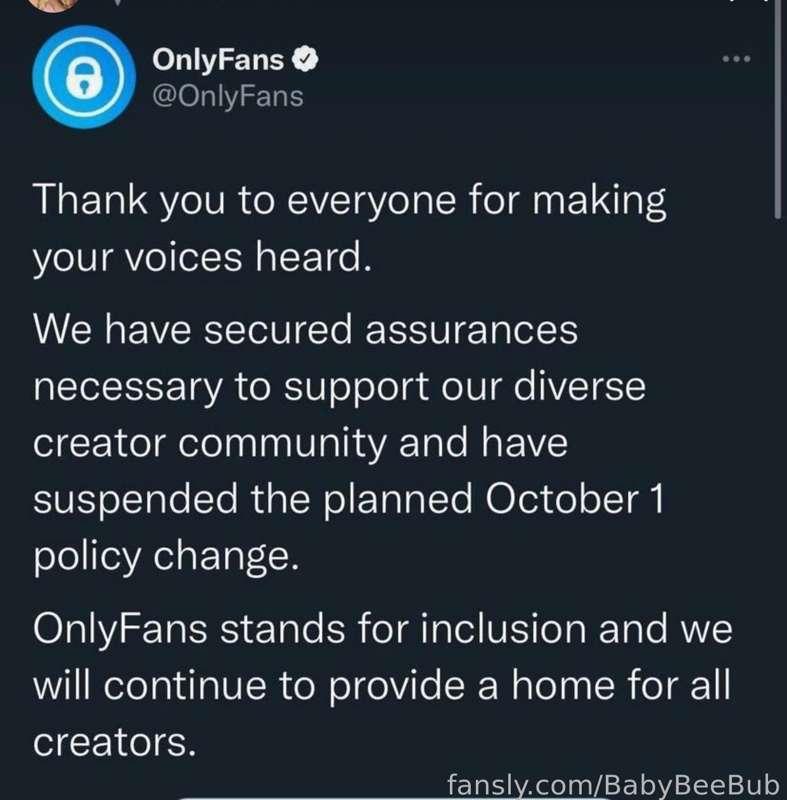Click the white lock symbol inside the avatar

coord(84,77)
